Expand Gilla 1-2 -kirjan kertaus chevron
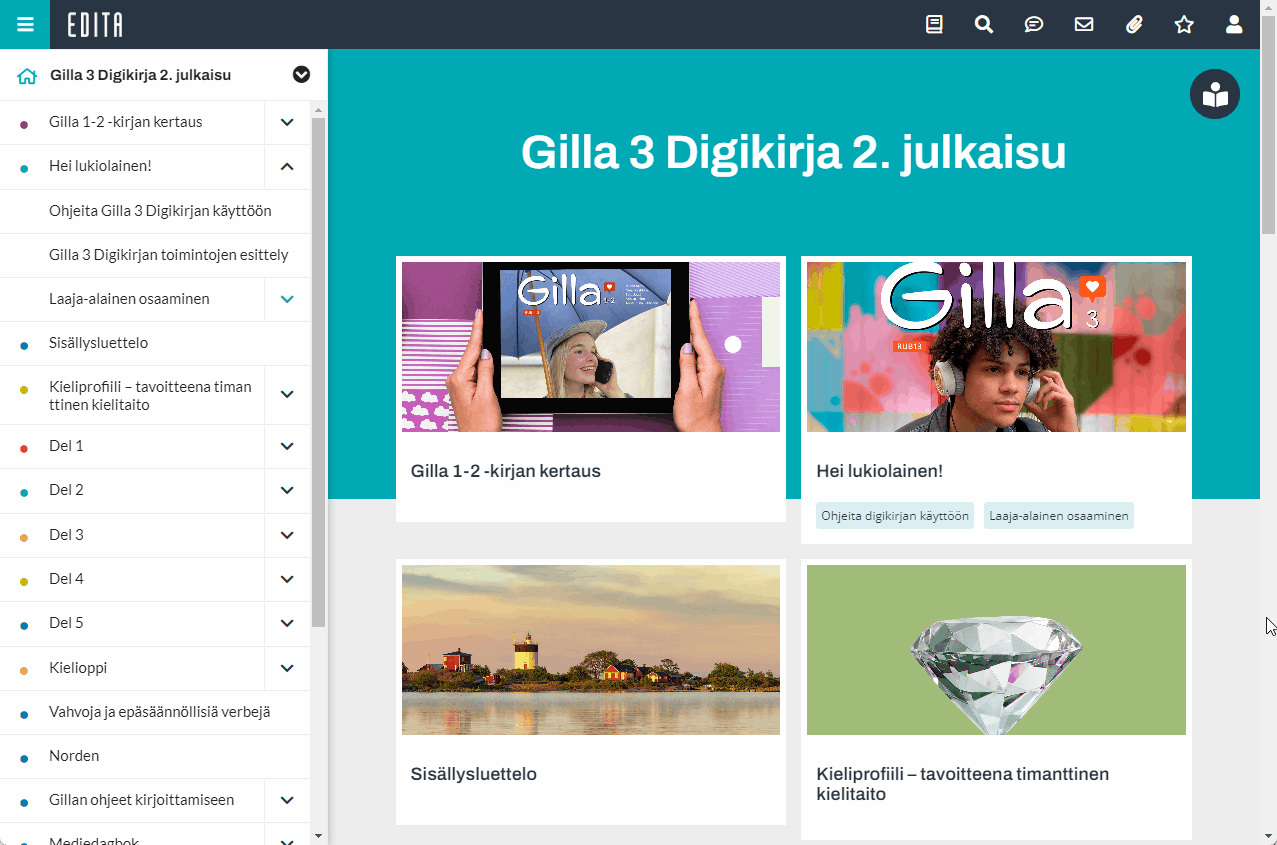The width and height of the screenshot is (1277, 845). pyautogui.click(x=287, y=122)
